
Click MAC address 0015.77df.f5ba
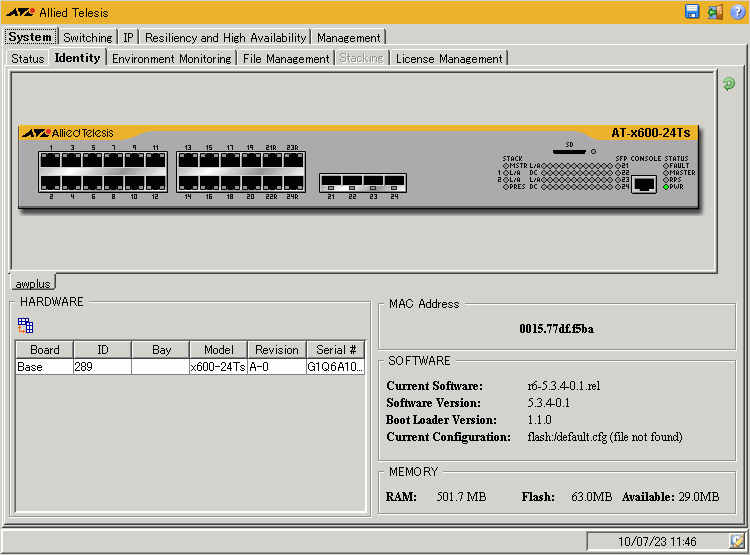tap(556, 329)
